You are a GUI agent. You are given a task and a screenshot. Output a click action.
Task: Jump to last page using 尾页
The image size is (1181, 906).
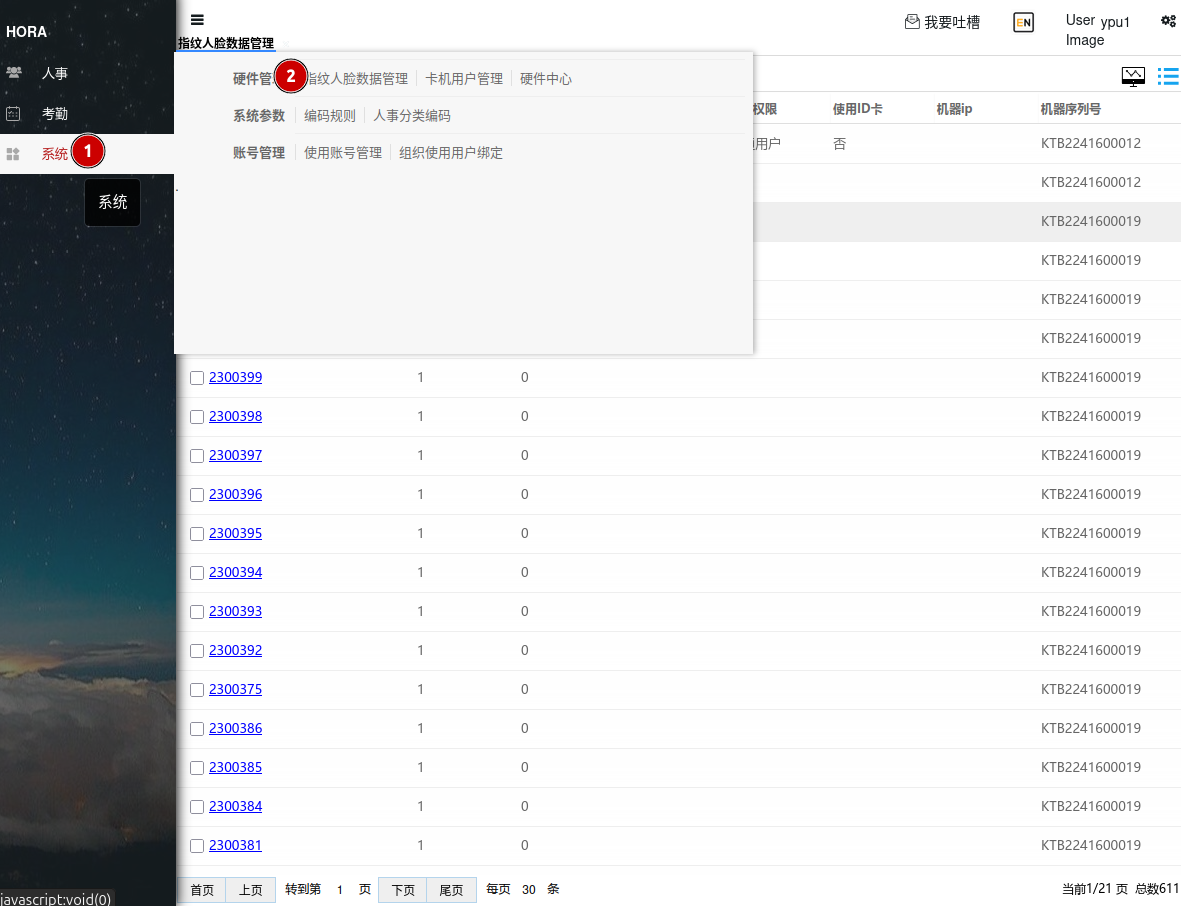pyautogui.click(x=451, y=890)
